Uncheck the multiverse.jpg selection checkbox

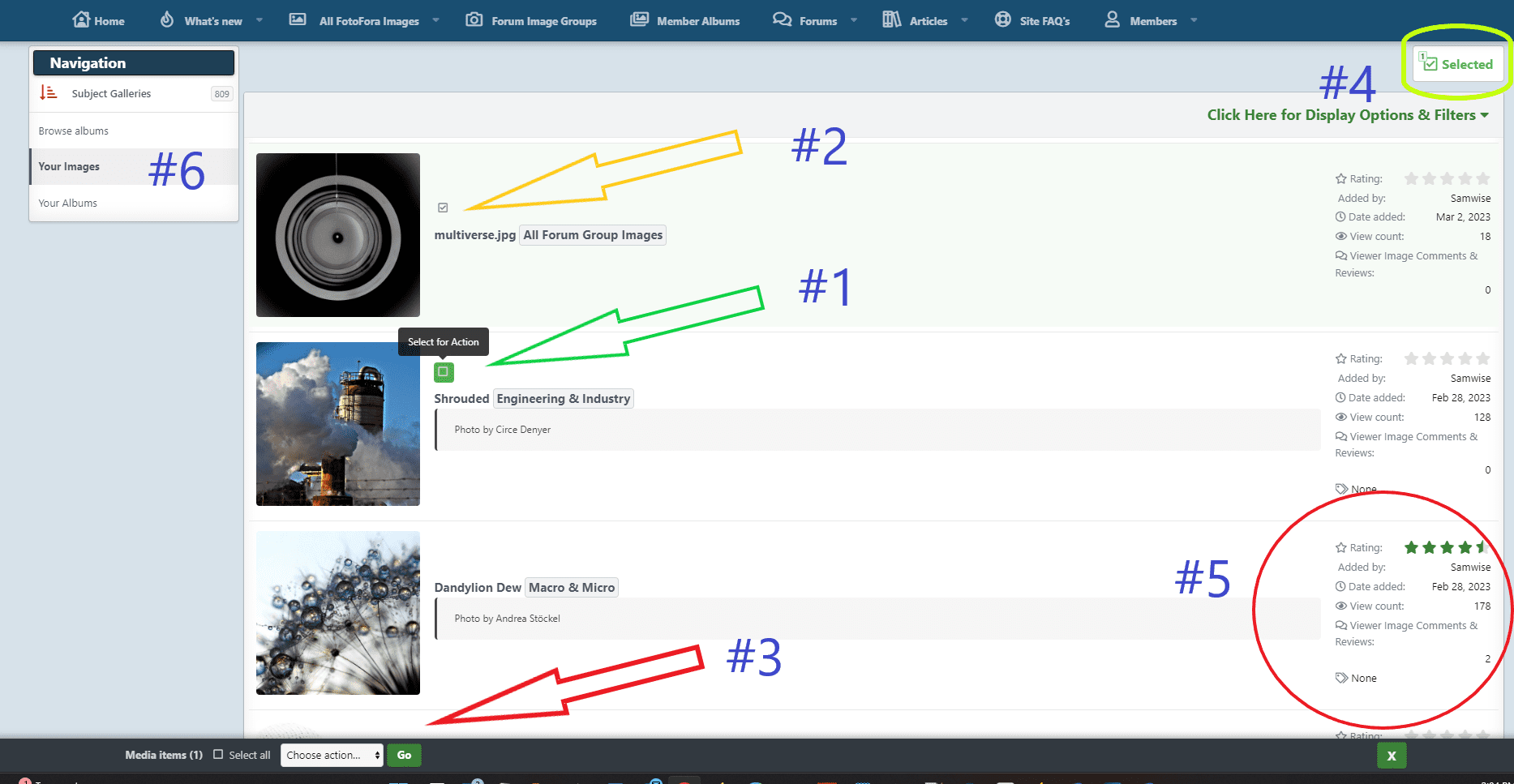(443, 208)
